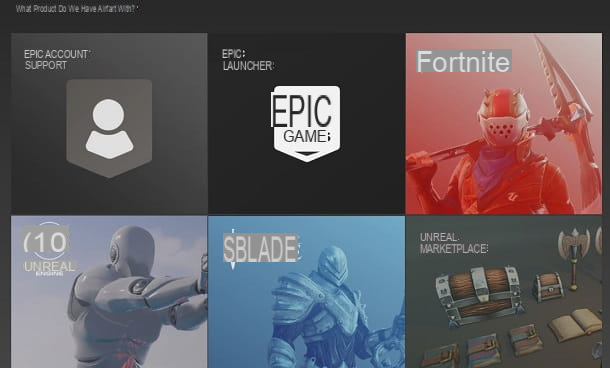Image resolution: width=610 pixels, height=368 pixels.
Task: Open the SBLADE game tile
Action: coord(307,292)
